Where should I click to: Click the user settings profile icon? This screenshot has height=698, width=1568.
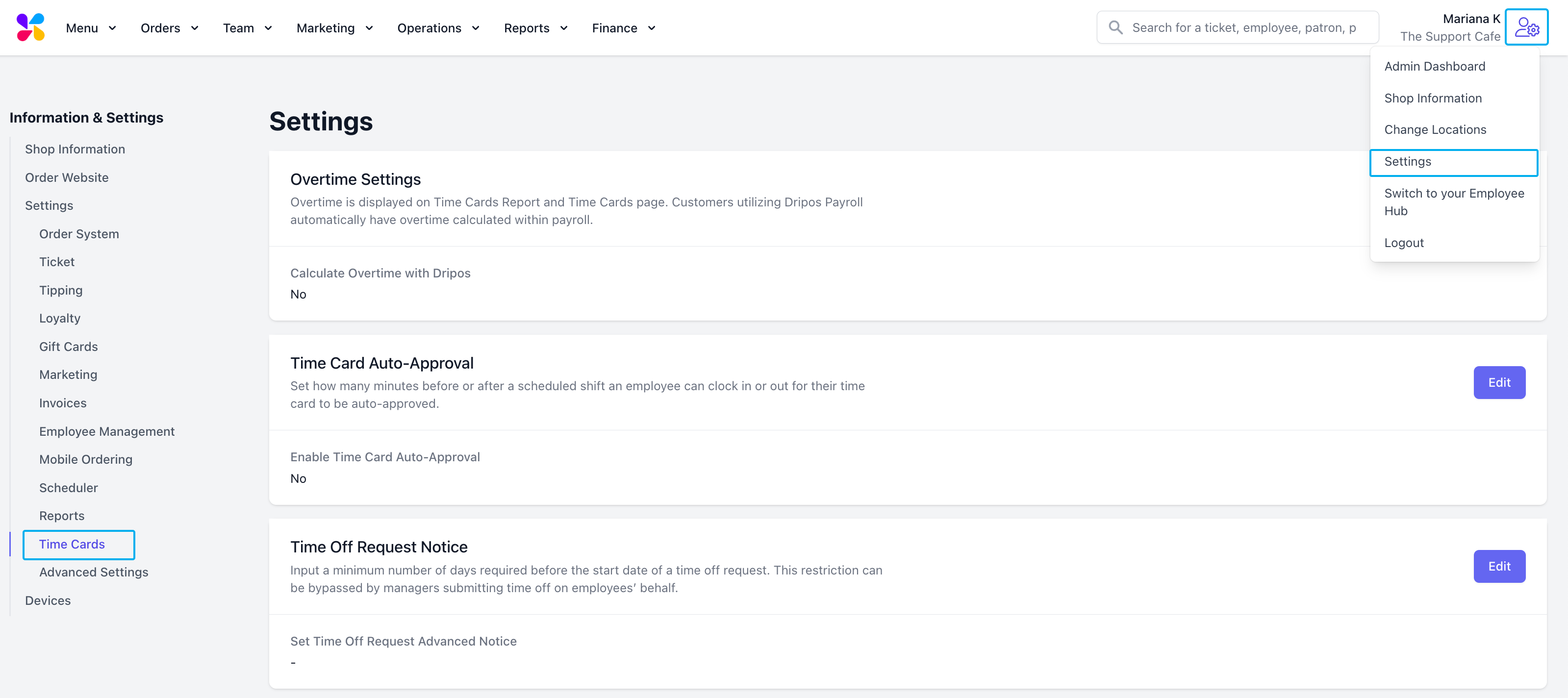click(x=1526, y=27)
